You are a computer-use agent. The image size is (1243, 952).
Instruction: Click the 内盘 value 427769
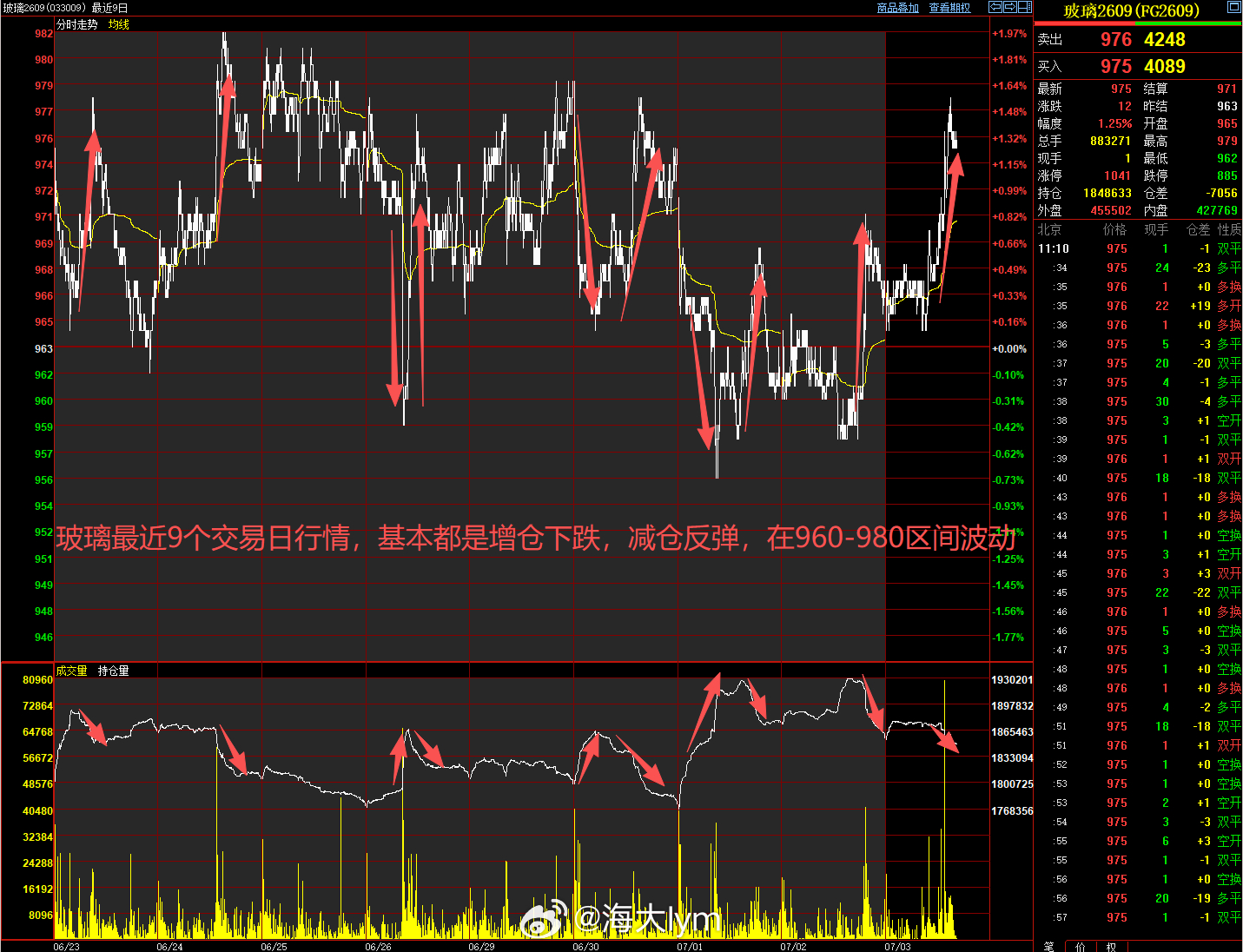click(x=1217, y=210)
